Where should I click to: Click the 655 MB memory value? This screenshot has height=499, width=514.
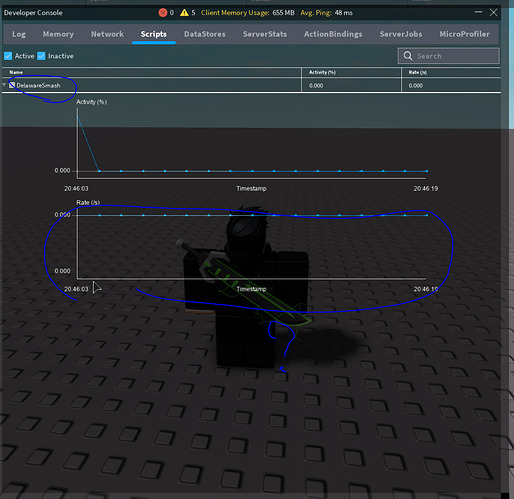point(283,13)
